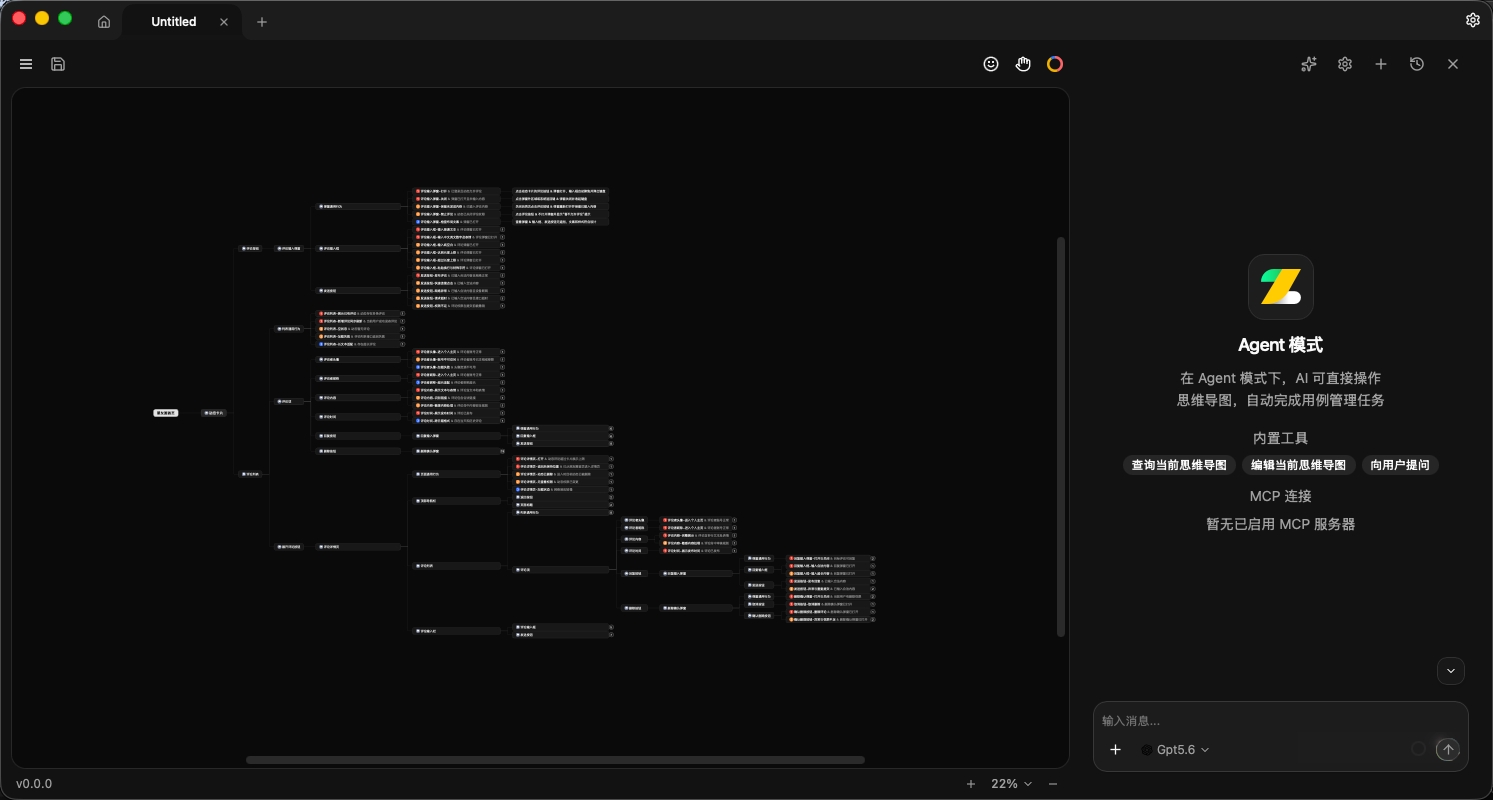Click the 查询当前思维导图 tool button
1493x800 pixels.
coord(1179,465)
